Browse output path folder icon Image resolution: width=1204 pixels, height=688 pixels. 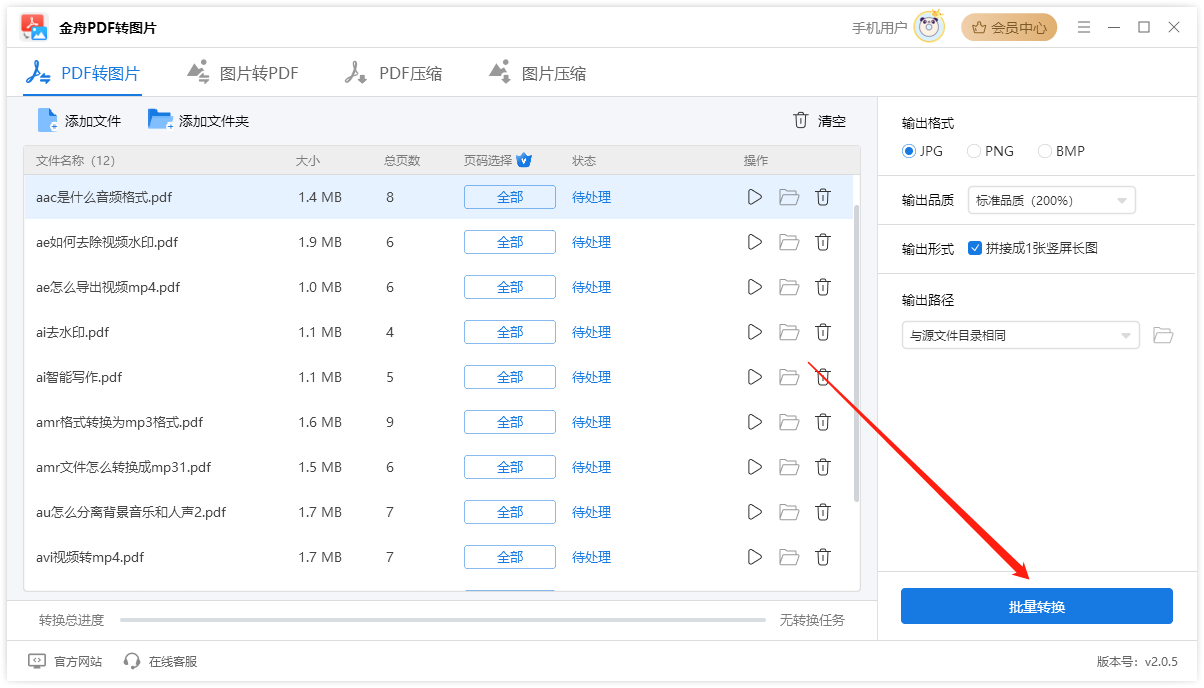1162,335
